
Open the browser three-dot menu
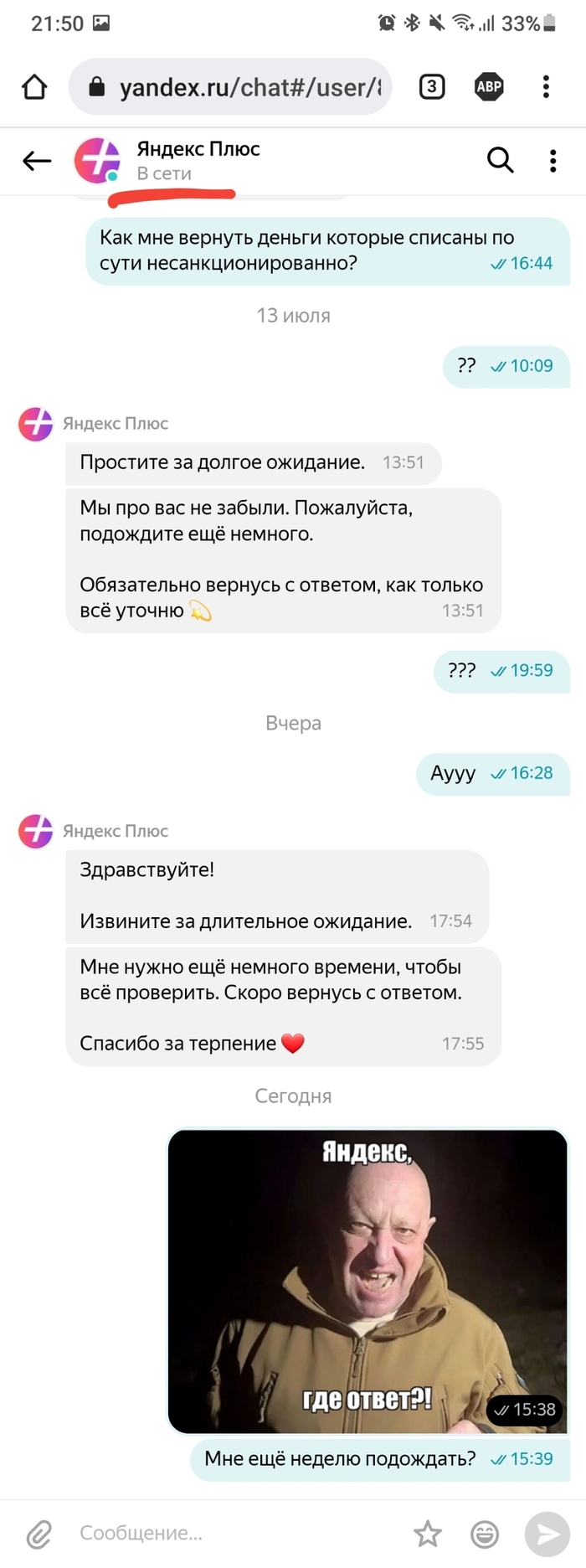point(546,86)
